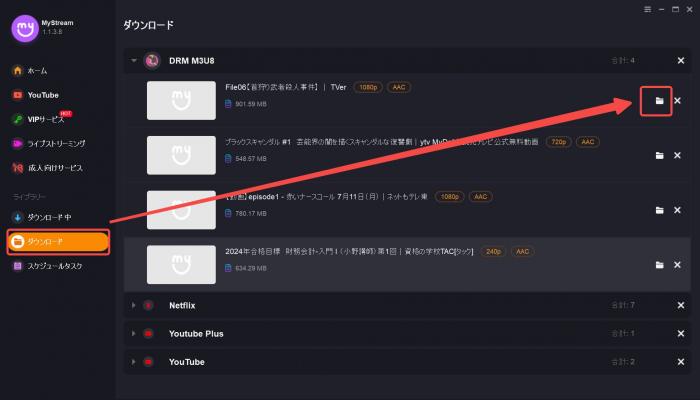Open folder for File08 TVer video

click(x=659, y=101)
